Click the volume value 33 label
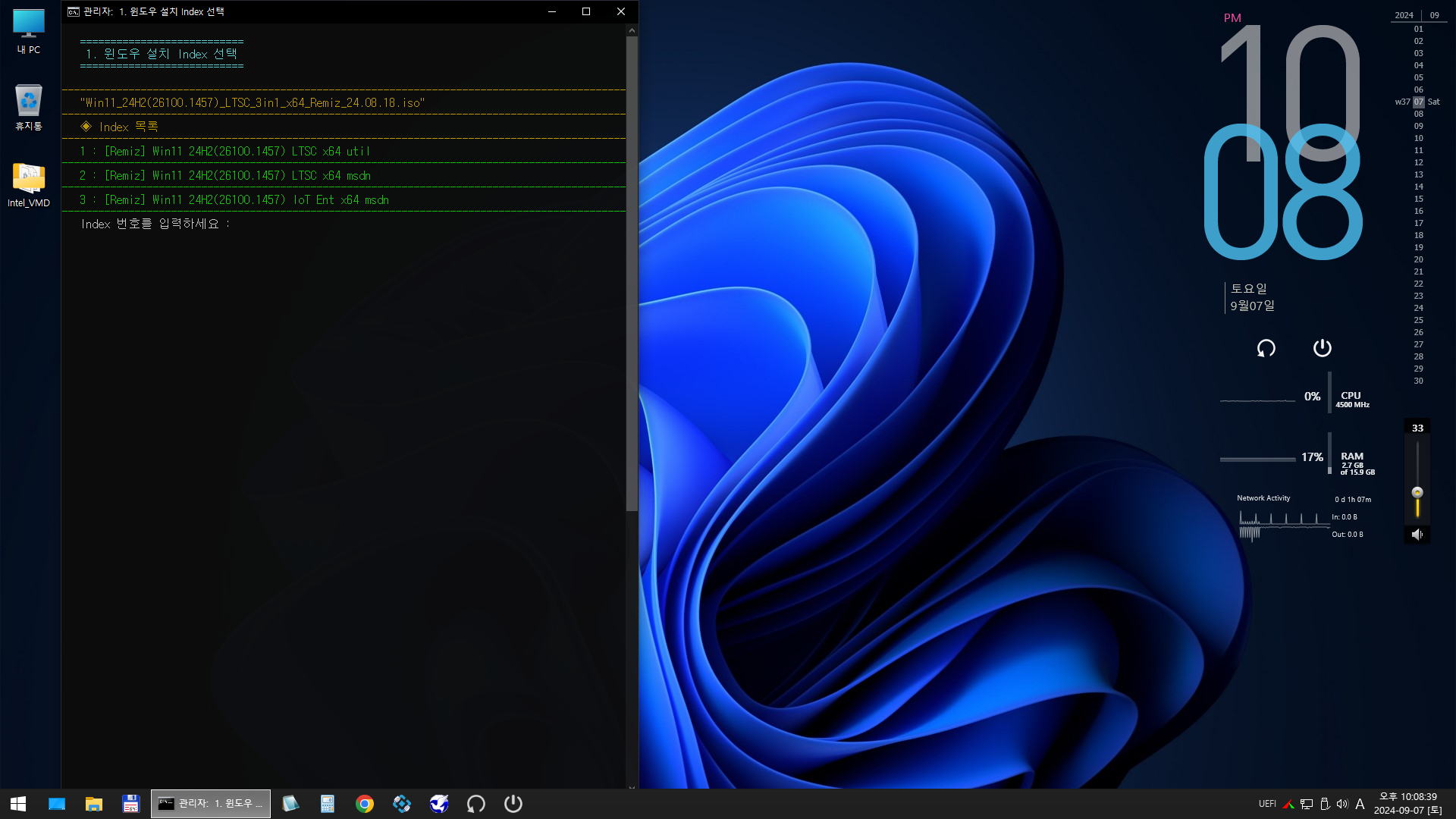This screenshot has width=1456, height=819. click(1417, 428)
